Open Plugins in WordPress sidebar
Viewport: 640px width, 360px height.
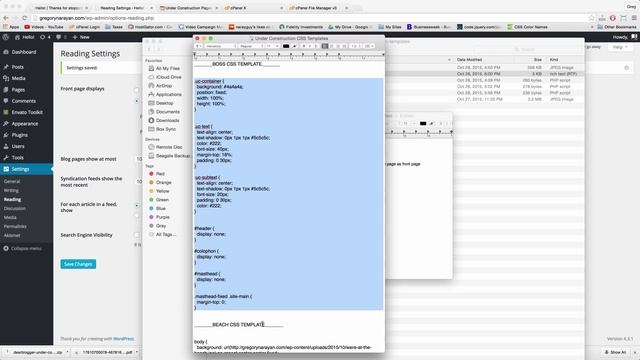[x=20, y=135]
